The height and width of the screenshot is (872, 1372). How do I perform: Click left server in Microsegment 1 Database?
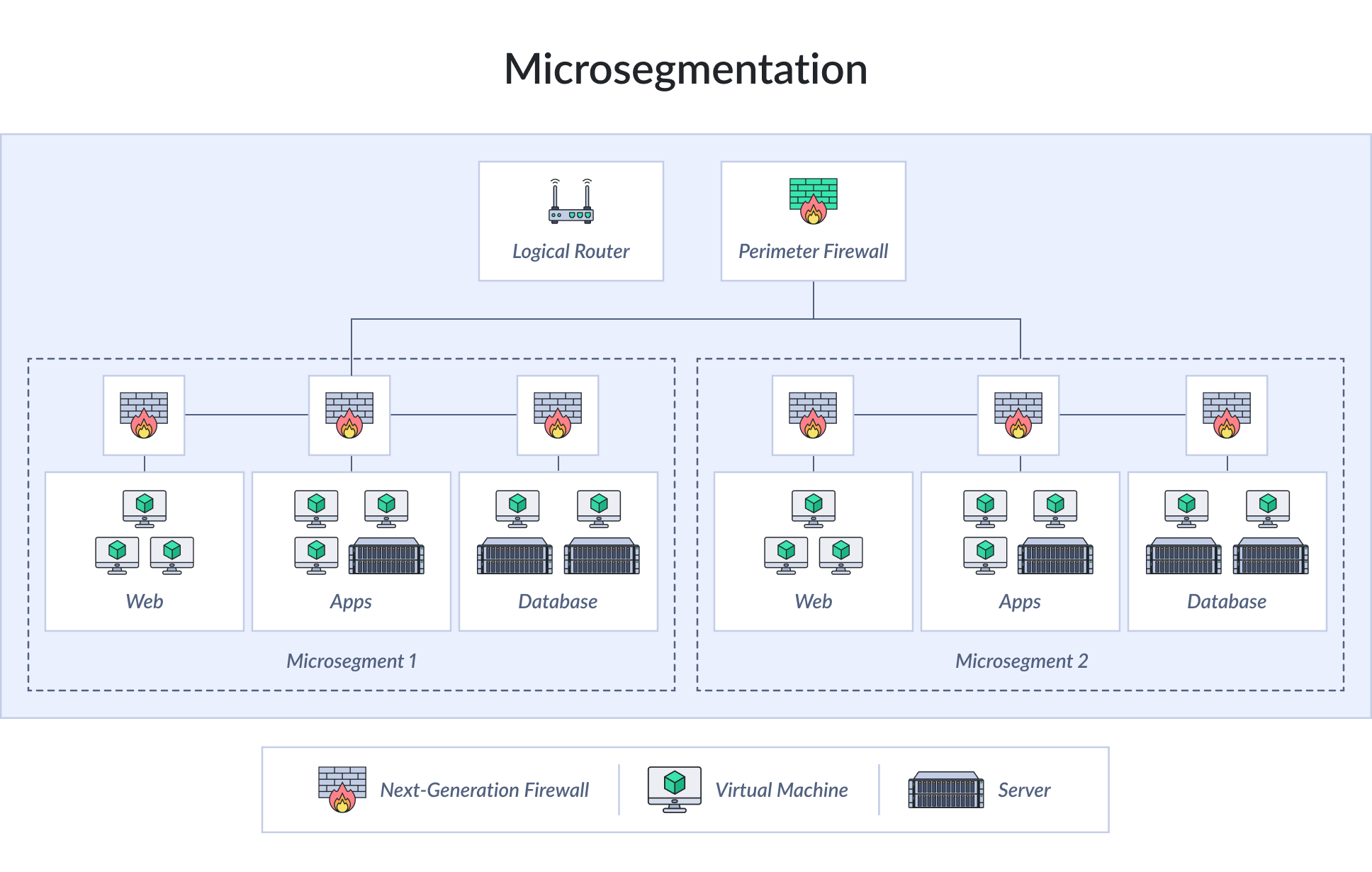(515, 556)
